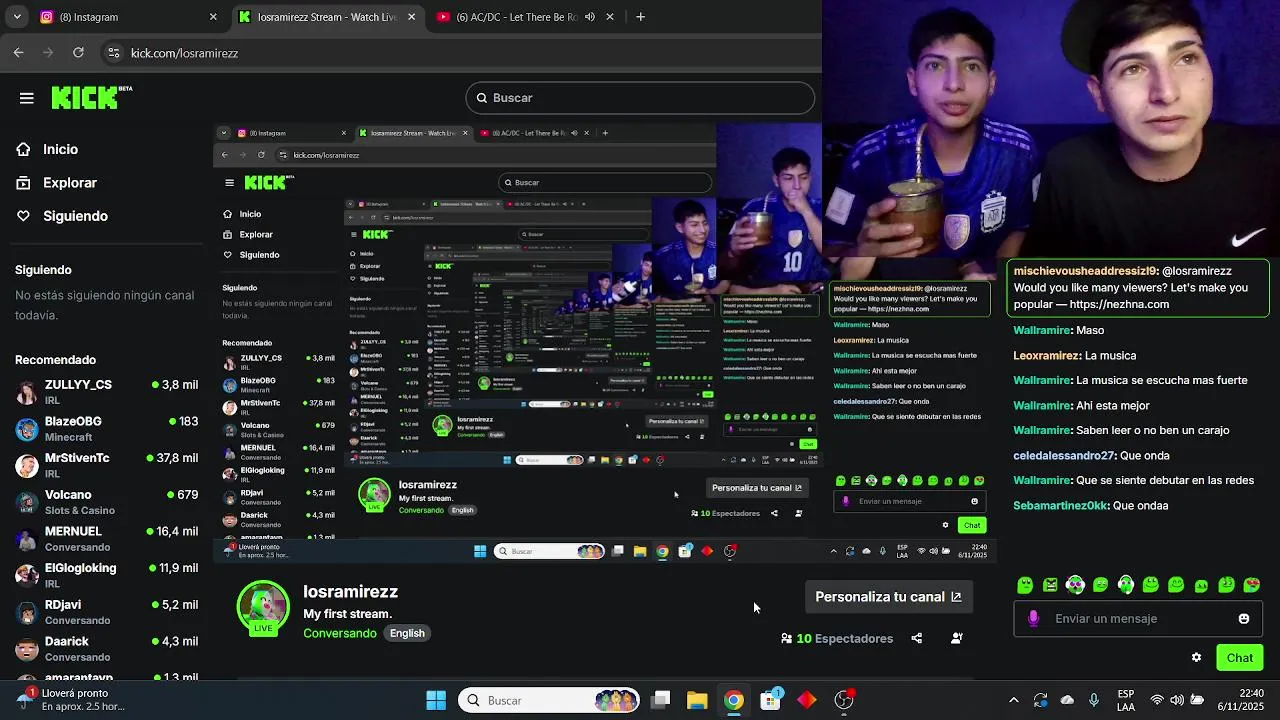Click the losramirezz LIVE avatar
Screen dimensions: 1280x720
click(263, 607)
